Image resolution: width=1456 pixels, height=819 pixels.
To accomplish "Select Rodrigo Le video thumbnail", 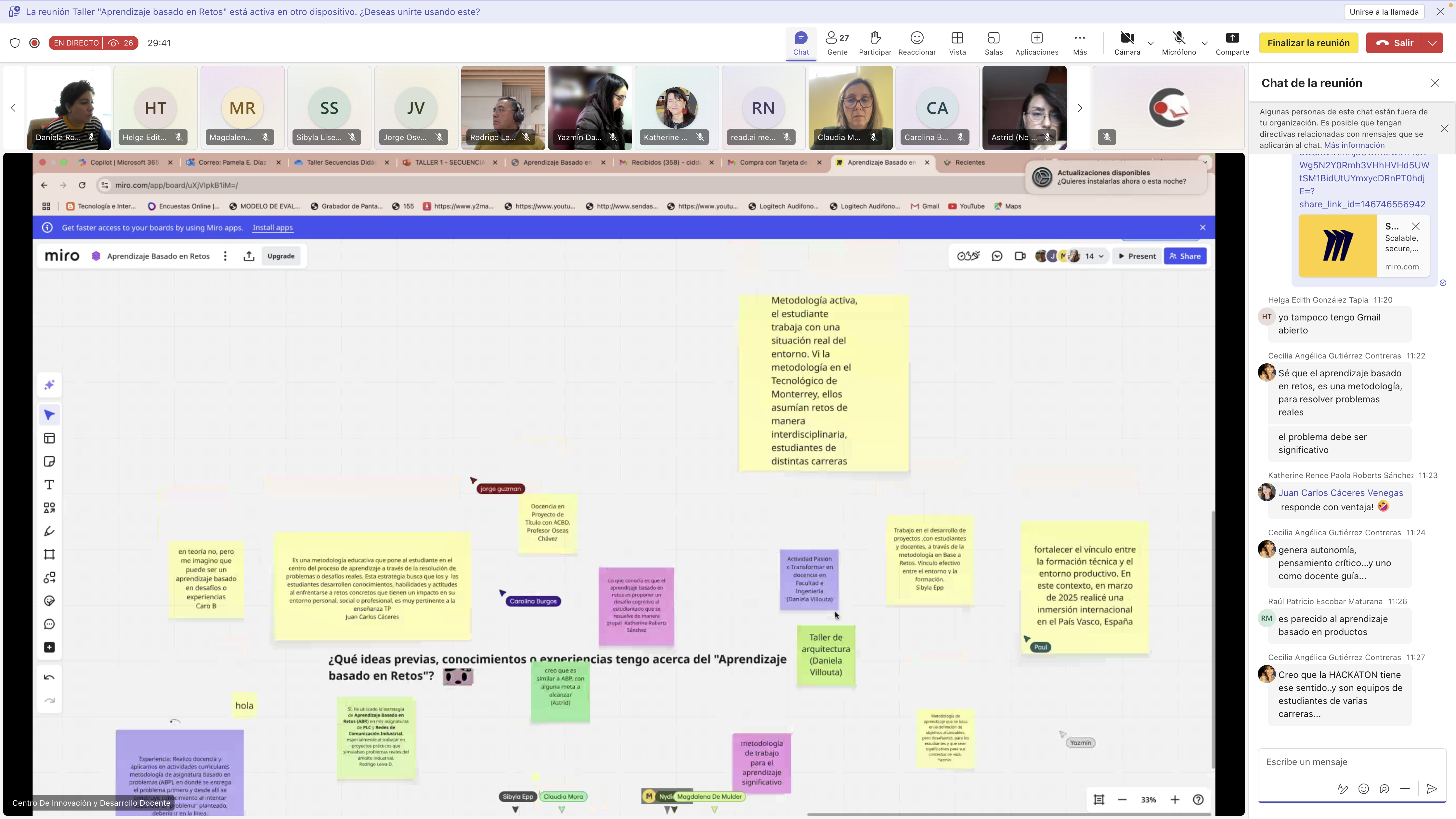I will [x=503, y=108].
